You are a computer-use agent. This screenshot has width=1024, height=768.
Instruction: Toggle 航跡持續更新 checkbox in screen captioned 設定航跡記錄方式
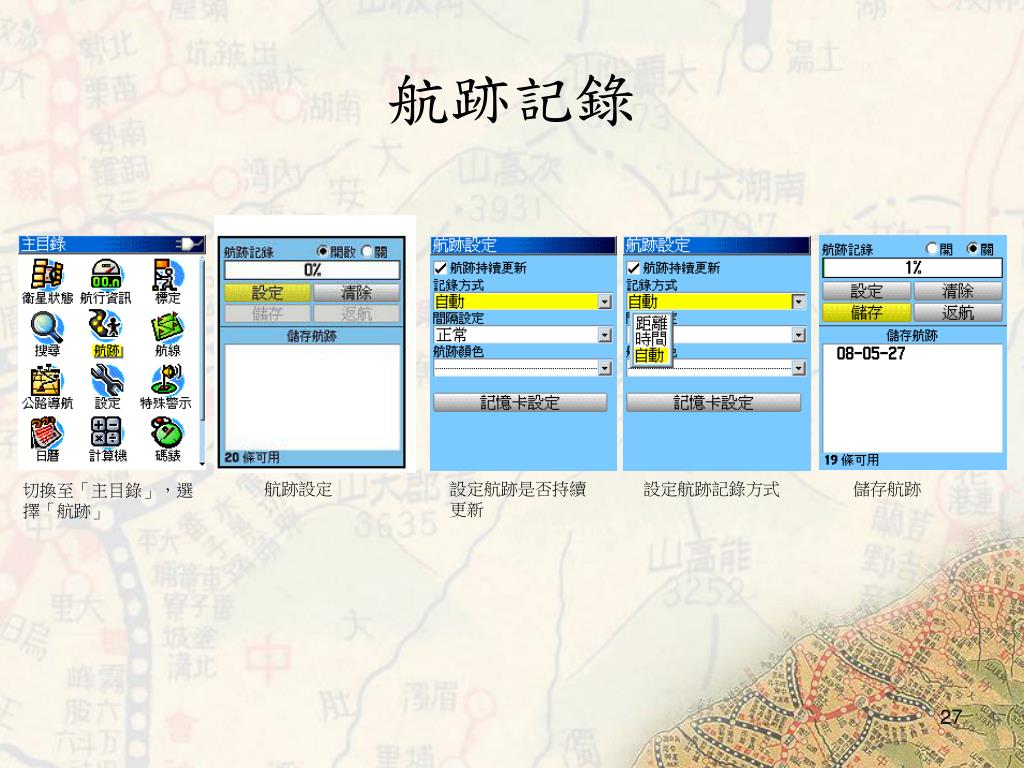[x=633, y=268]
